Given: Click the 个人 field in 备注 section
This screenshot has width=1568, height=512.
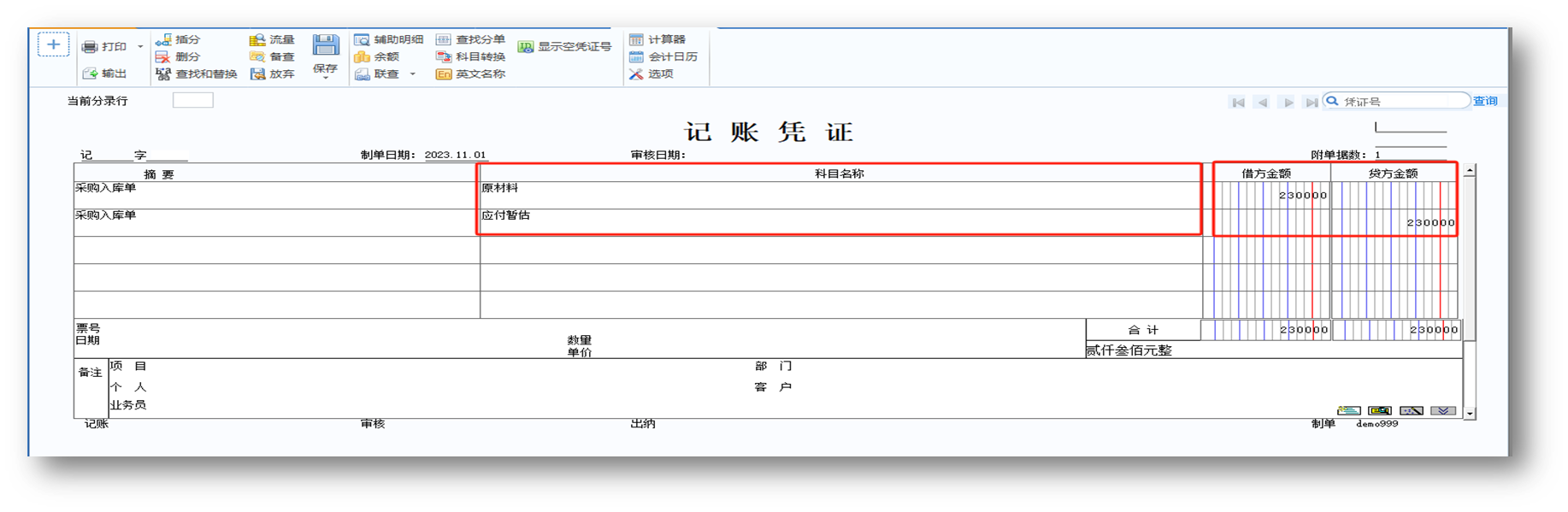Looking at the screenshot, I should (x=128, y=387).
